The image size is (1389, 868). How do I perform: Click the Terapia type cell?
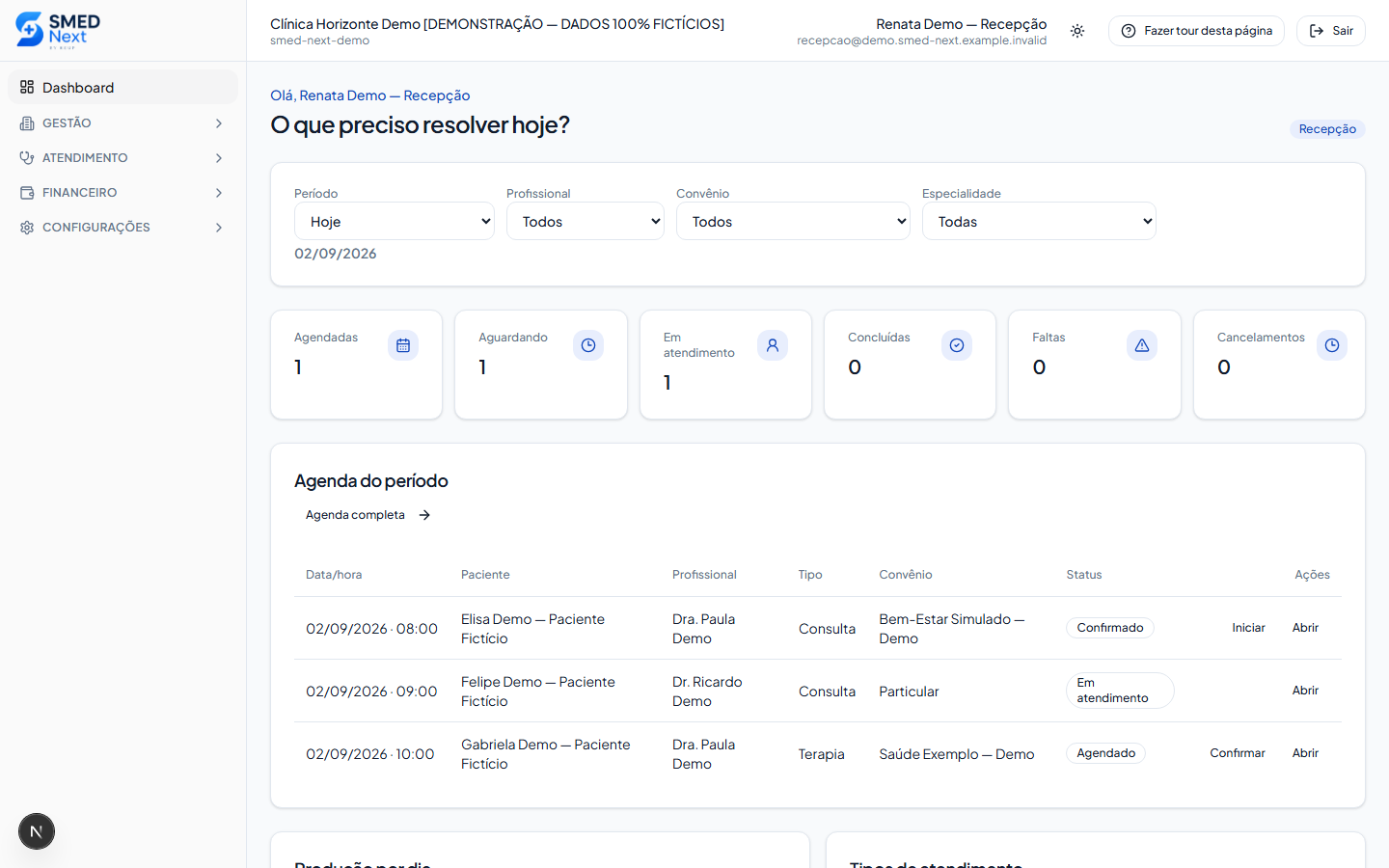[x=822, y=754]
